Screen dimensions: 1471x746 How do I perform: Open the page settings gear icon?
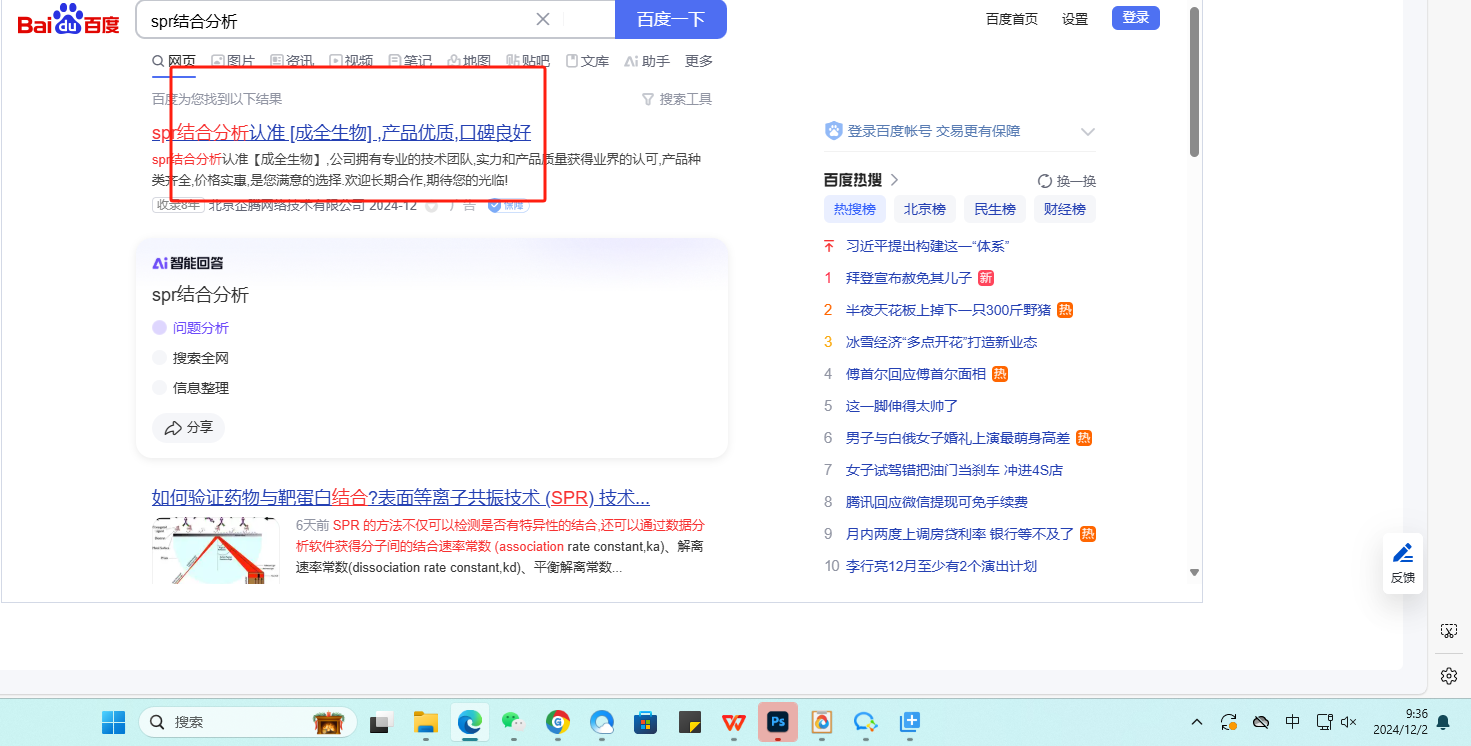click(x=1448, y=676)
